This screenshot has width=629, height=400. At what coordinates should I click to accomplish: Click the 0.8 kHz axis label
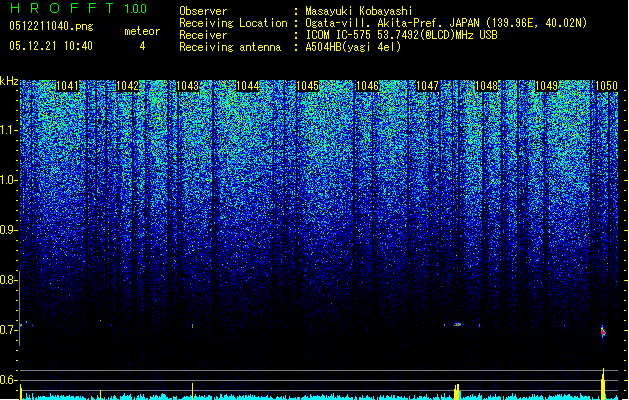point(9,280)
